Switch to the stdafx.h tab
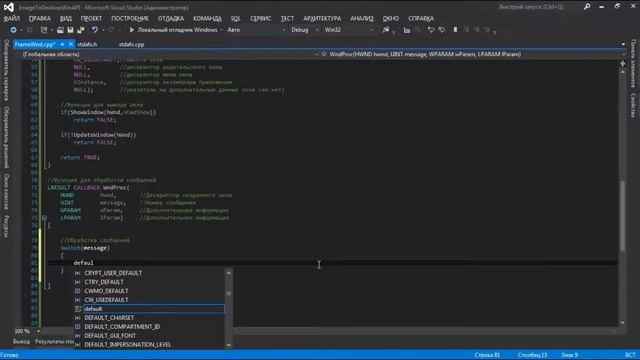Image resolution: width=640 pixels, height=360 pixels. [87, 44]
